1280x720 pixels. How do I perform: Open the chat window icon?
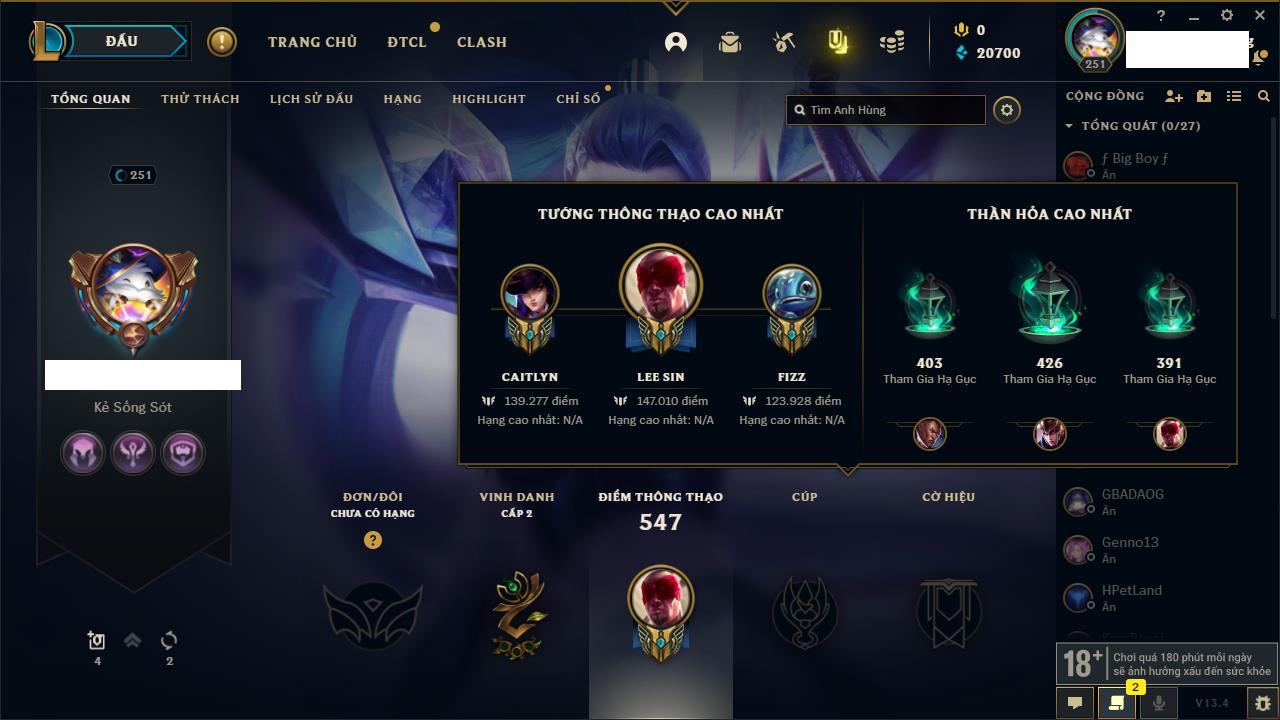pos(1075,703)
